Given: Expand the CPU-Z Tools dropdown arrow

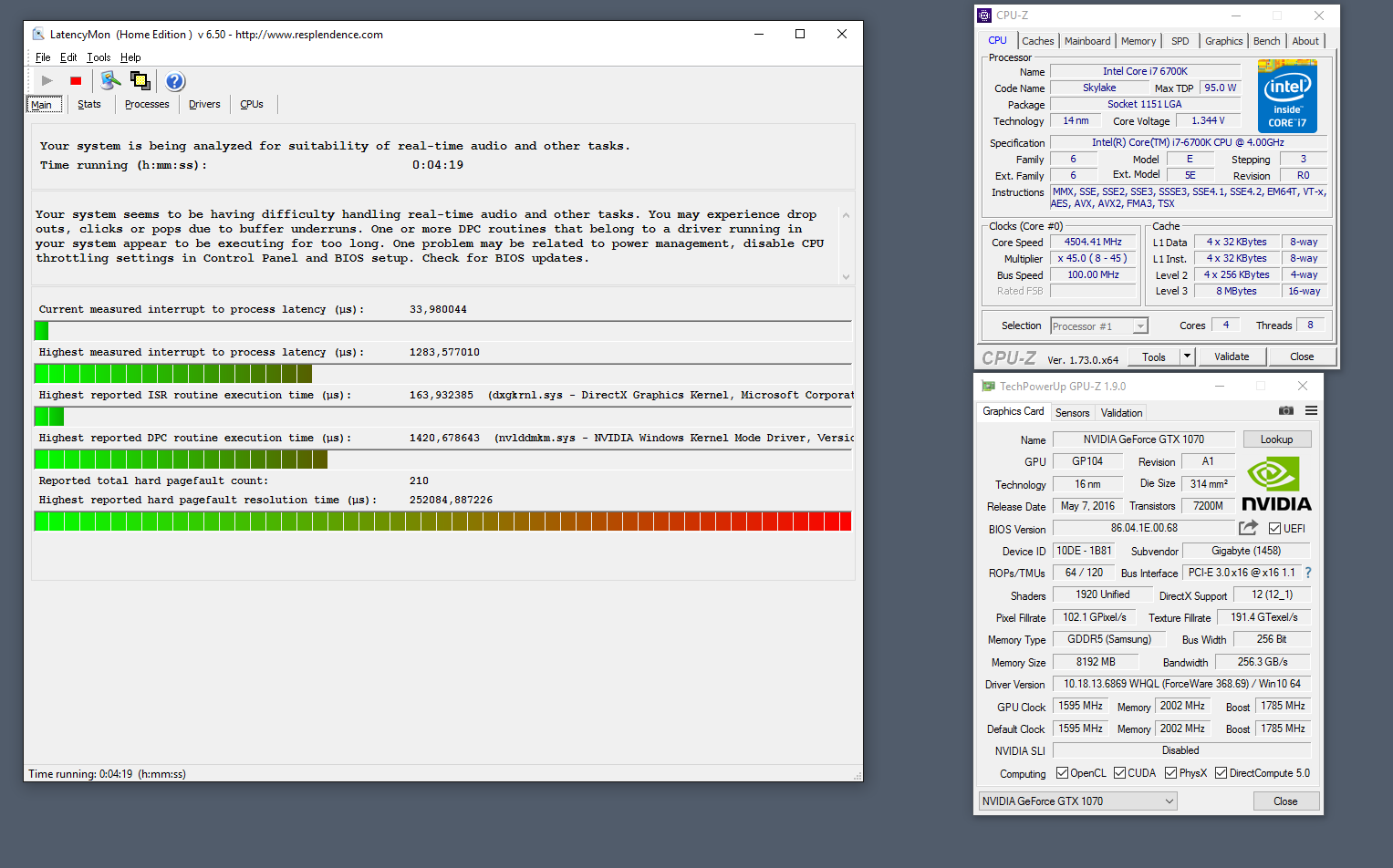Looking at the screenshot, I should (1187, 356).
